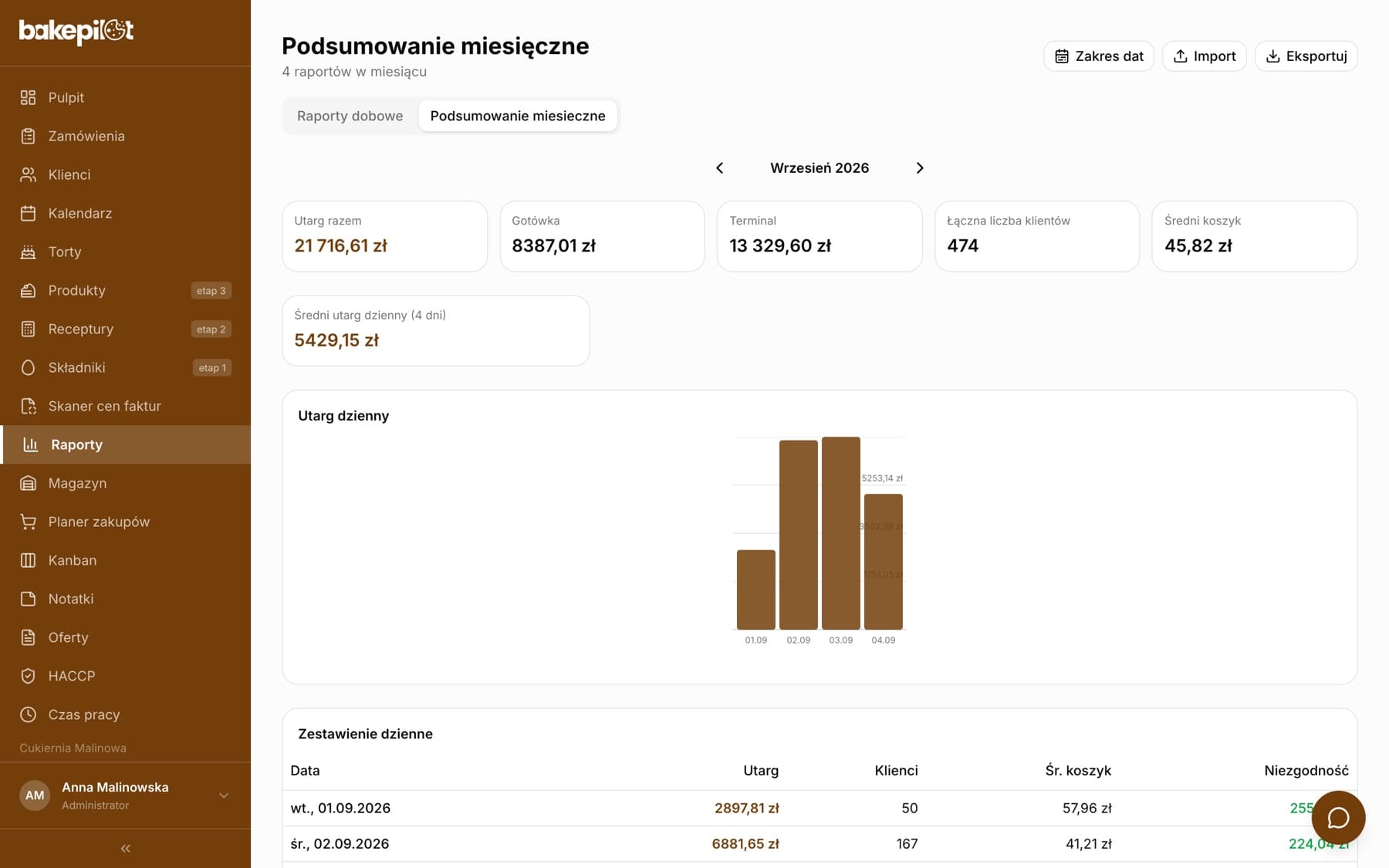The width and height of the screenshot is (1389, 868).
Task: Click the Czas pracy clock icon
Action: [x=29, y=714]
